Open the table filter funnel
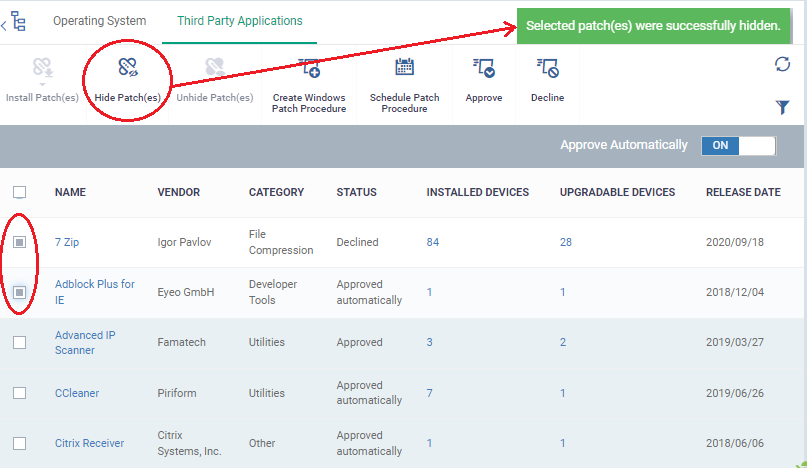 click(782, 107)
